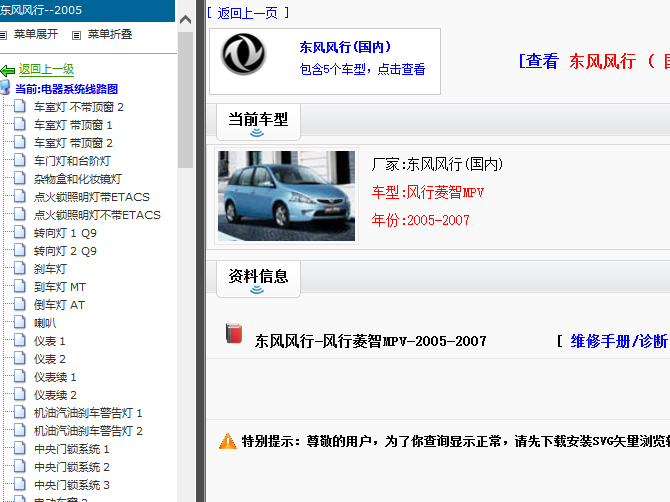Click the up arrow of sidebar scrollbar

pos(185,20)
